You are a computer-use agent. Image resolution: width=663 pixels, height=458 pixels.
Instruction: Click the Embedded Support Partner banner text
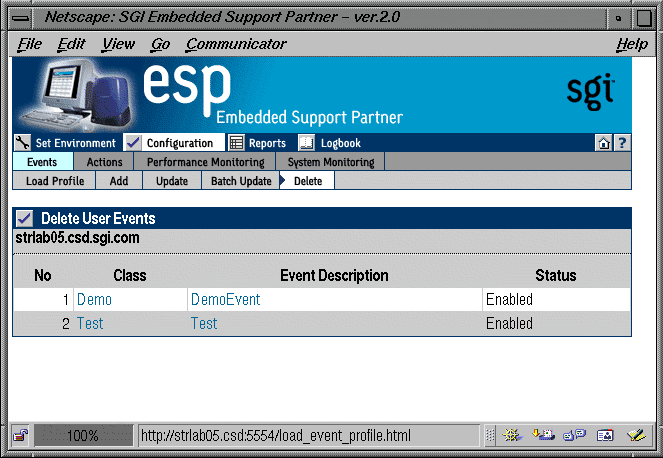309,117
